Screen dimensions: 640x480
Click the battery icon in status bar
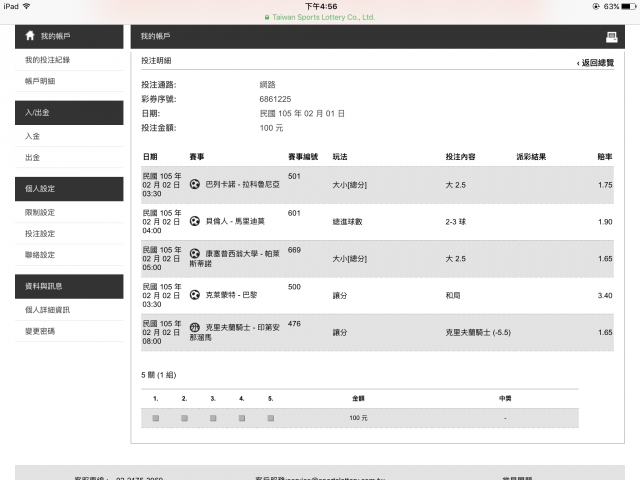pyautogui.click(x=629, y=7)
